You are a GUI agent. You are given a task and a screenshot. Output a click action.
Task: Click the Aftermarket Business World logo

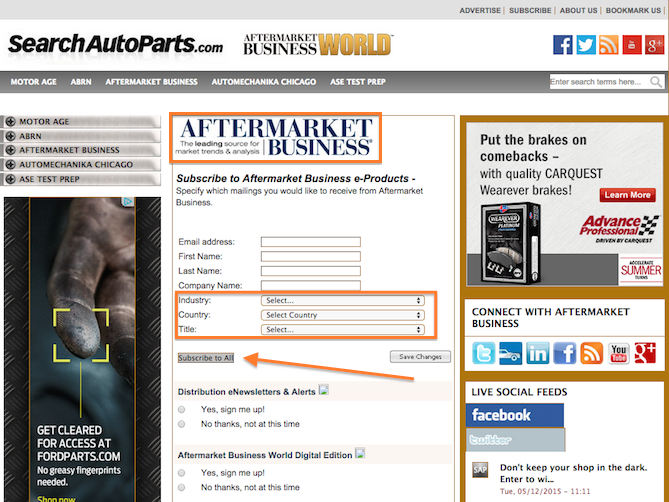tap(318, 45)
